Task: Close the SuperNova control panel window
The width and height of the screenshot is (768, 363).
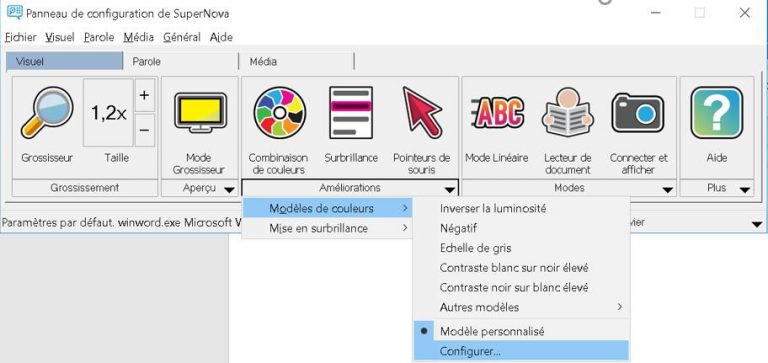Action: (744, 13)
